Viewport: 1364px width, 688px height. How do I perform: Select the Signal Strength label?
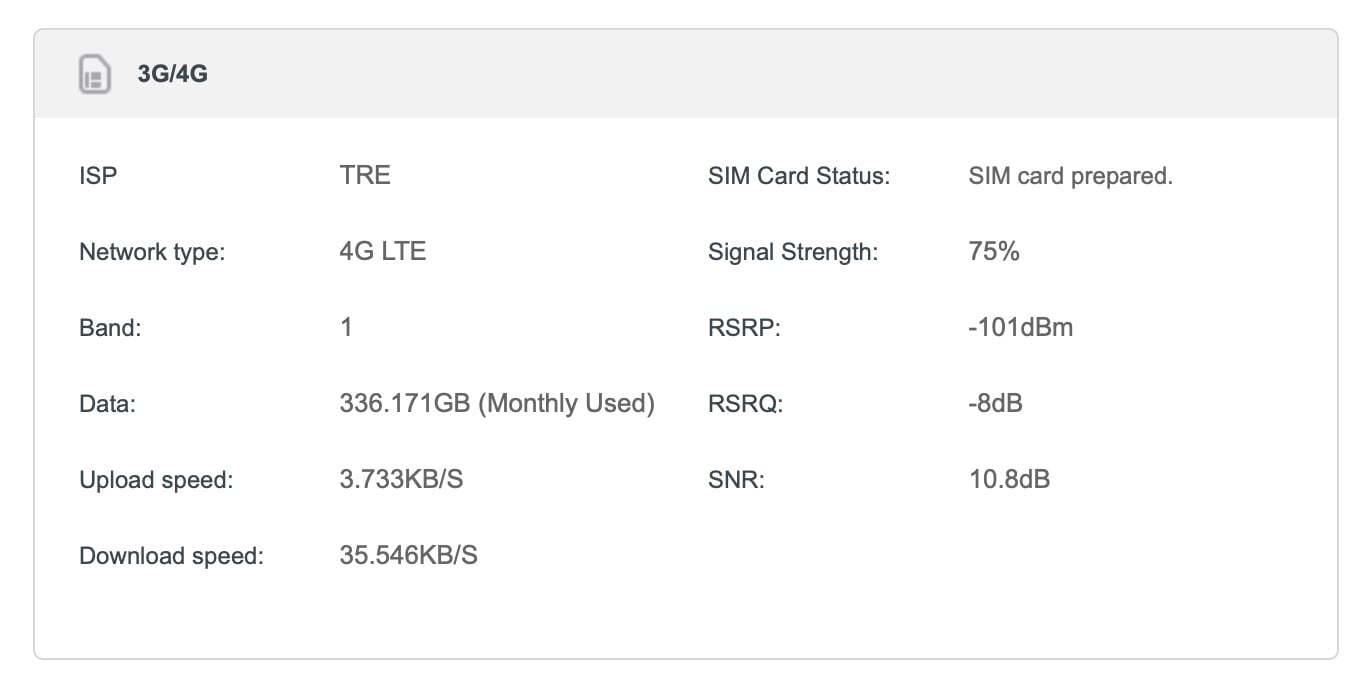[x=792, y=252]
